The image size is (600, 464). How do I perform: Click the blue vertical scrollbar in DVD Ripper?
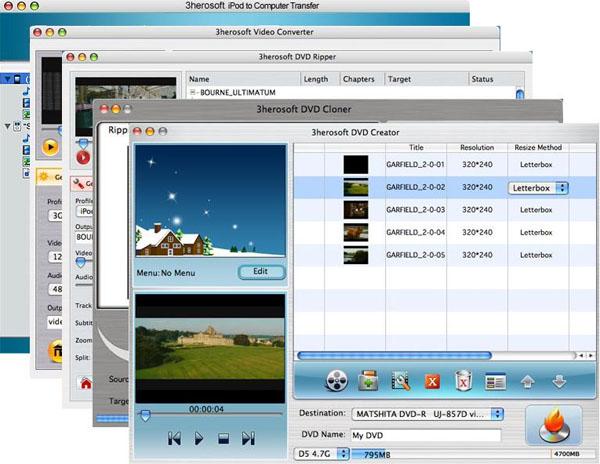point(520,94)
